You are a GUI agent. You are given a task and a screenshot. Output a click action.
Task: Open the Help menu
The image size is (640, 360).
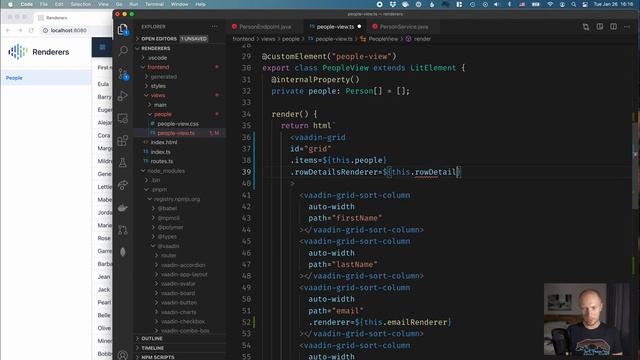click(x=200, y=4)
